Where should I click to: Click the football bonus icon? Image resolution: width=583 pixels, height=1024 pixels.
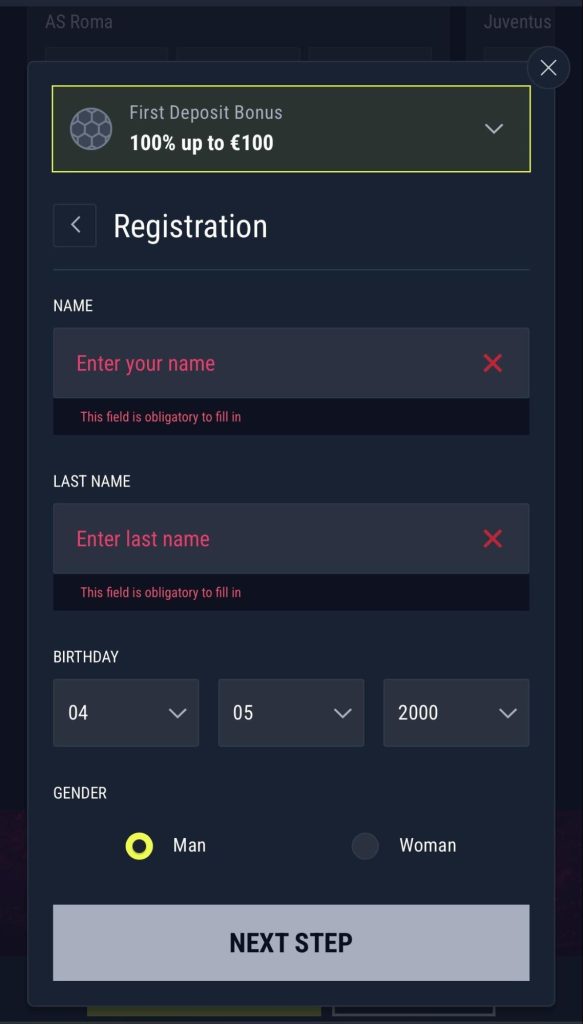(x=91, y=129)
